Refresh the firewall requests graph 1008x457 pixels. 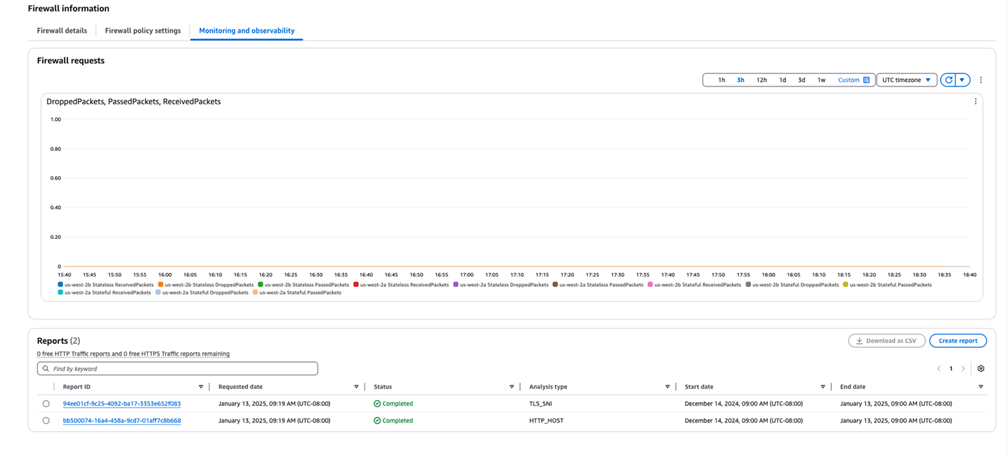[x=948, y=80]
